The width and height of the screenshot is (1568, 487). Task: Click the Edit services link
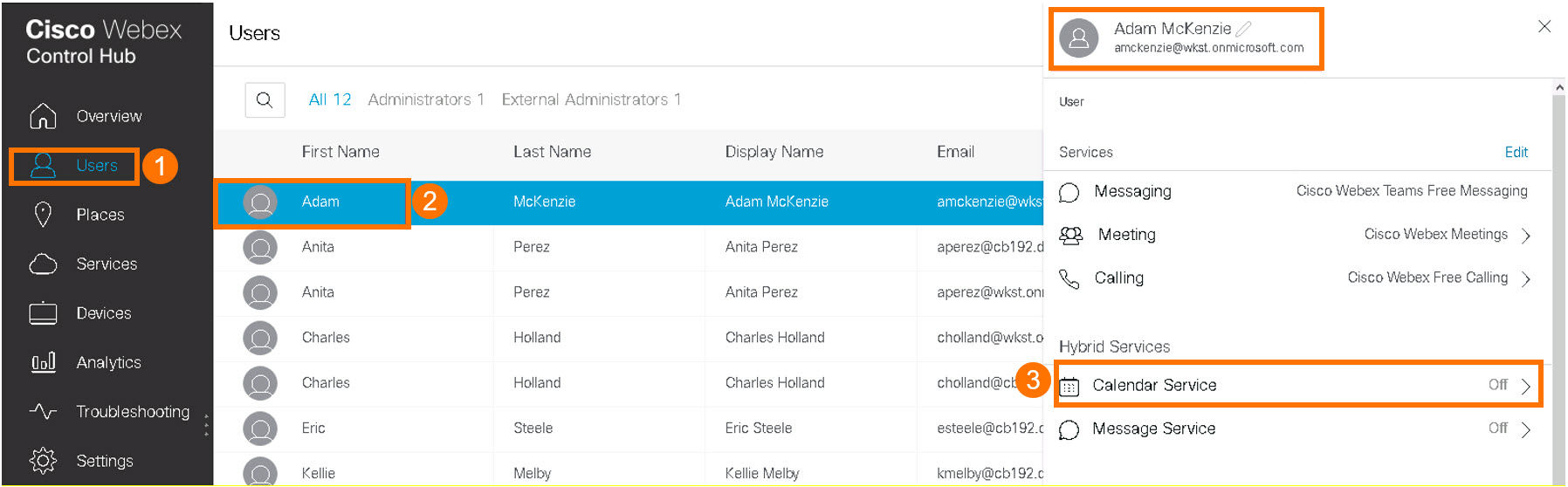[x=1516, y=152]
